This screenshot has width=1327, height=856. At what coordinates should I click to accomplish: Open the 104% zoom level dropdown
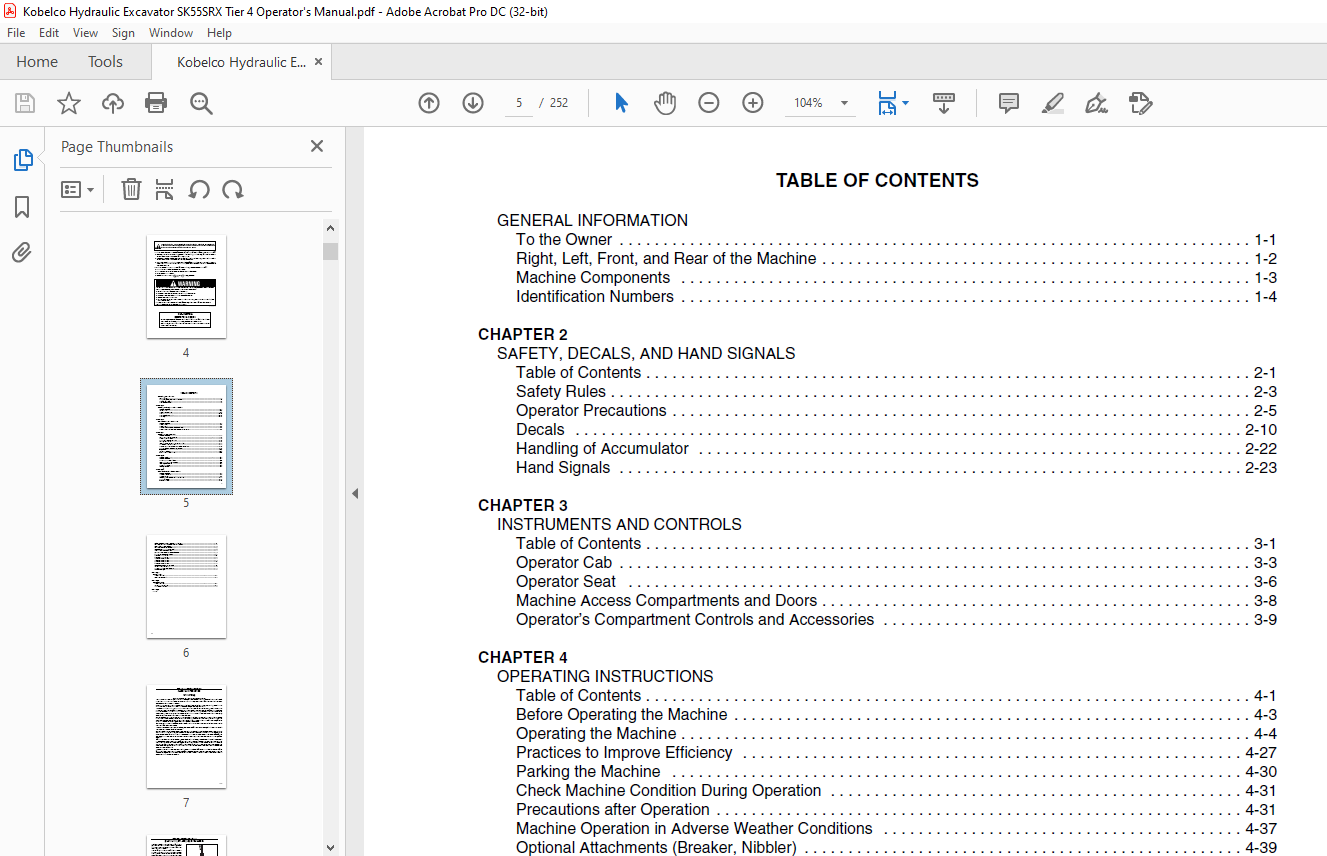[844, 103]
